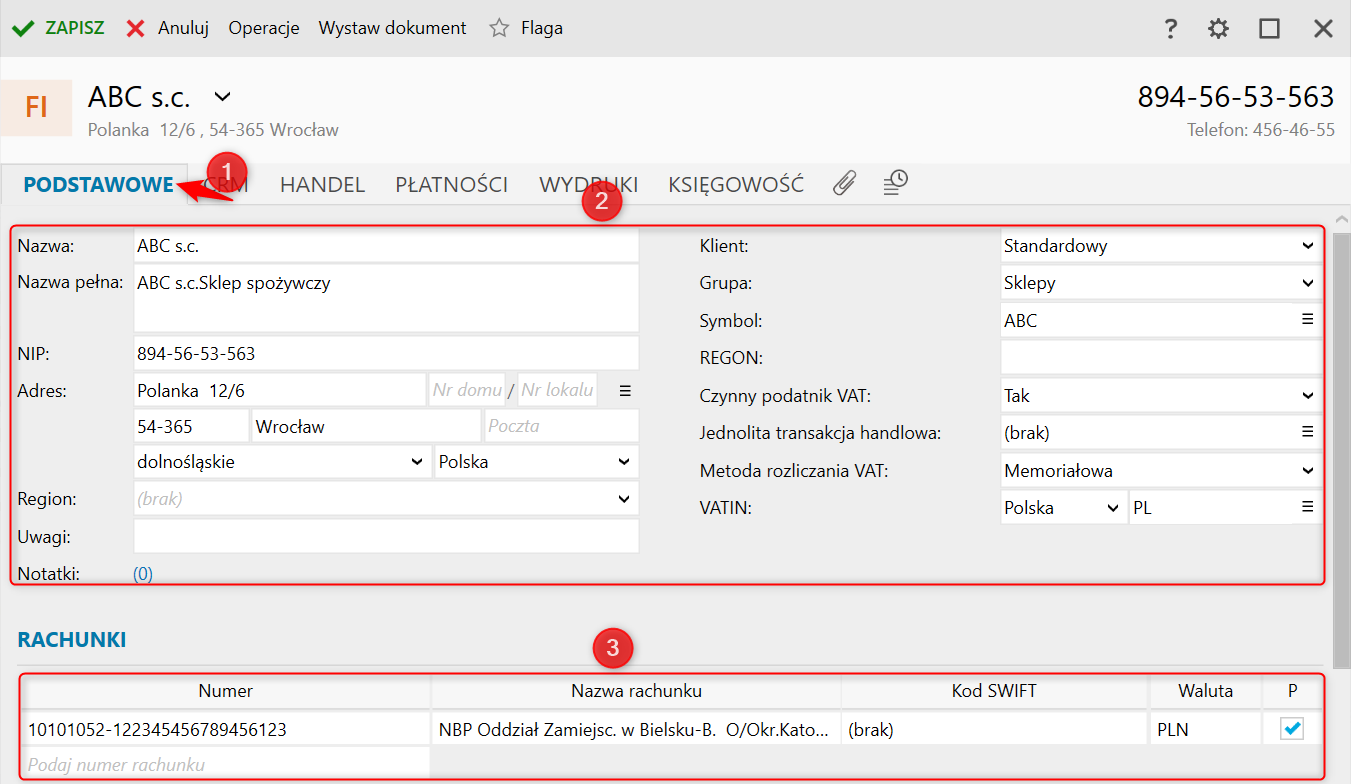Open the VATIN field menu icon
Image resolution: width=1351 pixels, height=784 pixels.
tap(1307, 508)
